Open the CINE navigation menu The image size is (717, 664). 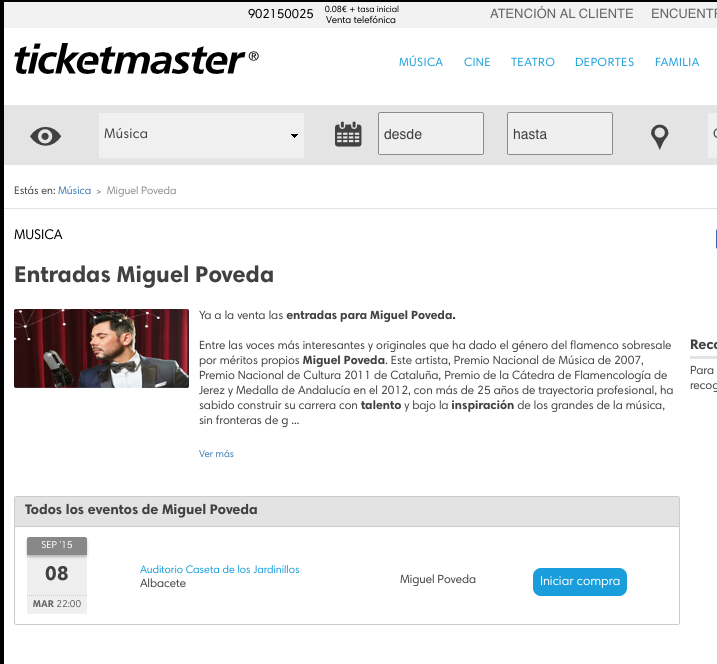[x=477, y=62]
